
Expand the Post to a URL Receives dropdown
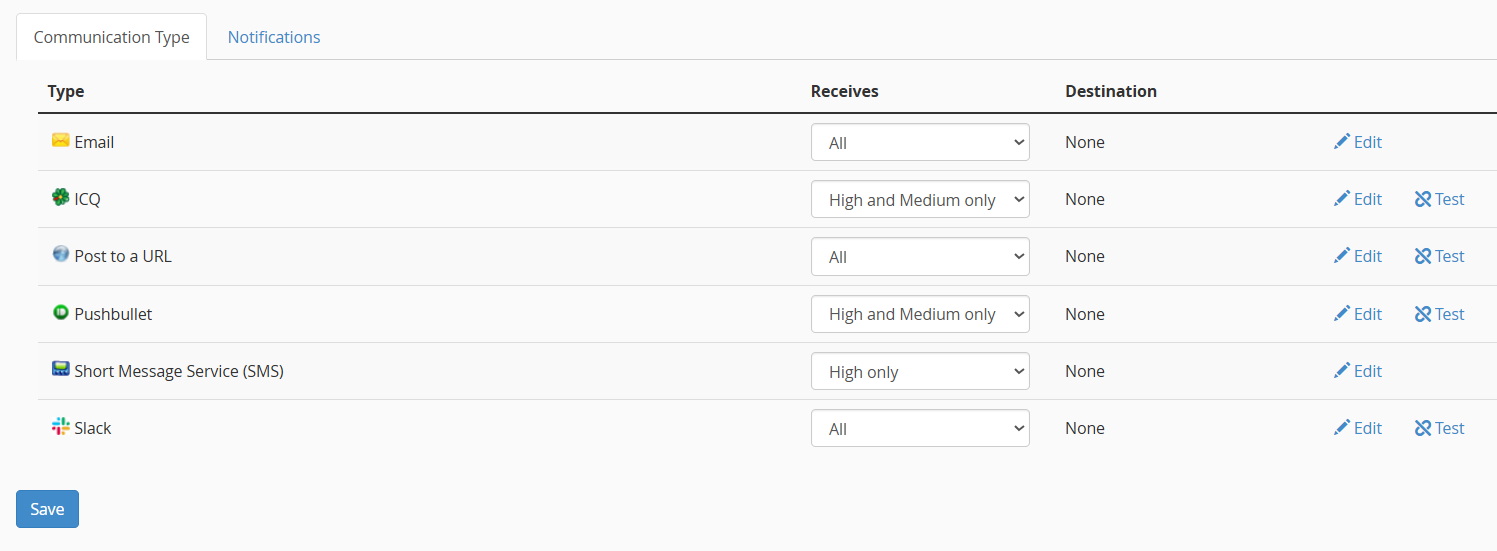[920, 256]
